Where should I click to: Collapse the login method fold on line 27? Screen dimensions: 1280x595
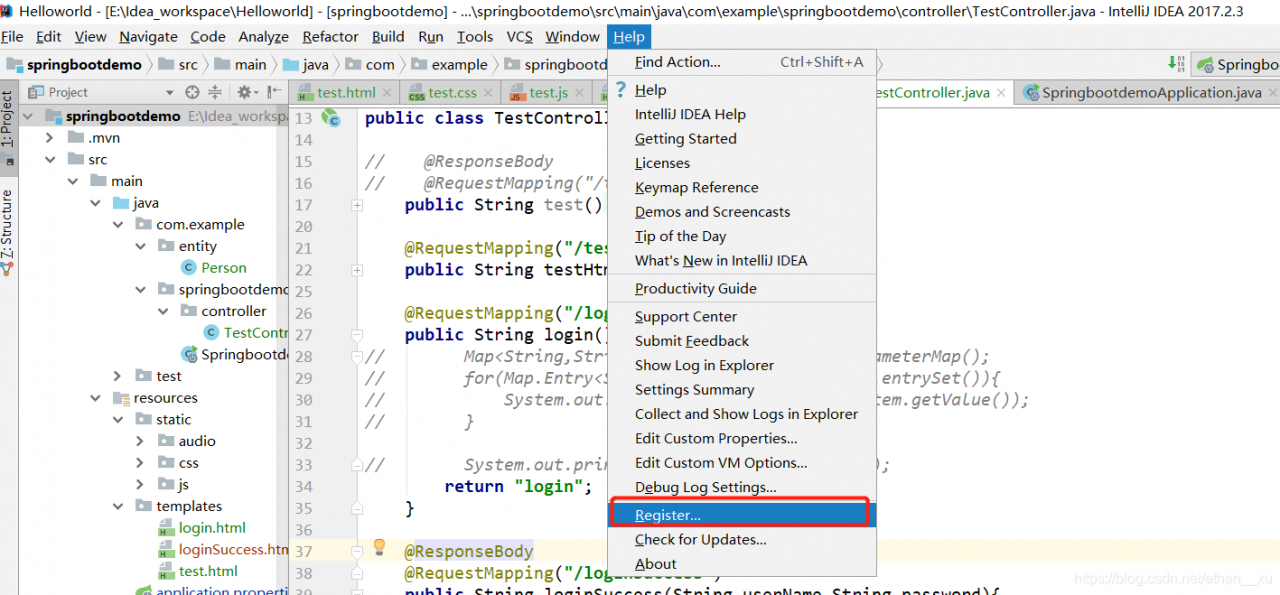[357, 335]
